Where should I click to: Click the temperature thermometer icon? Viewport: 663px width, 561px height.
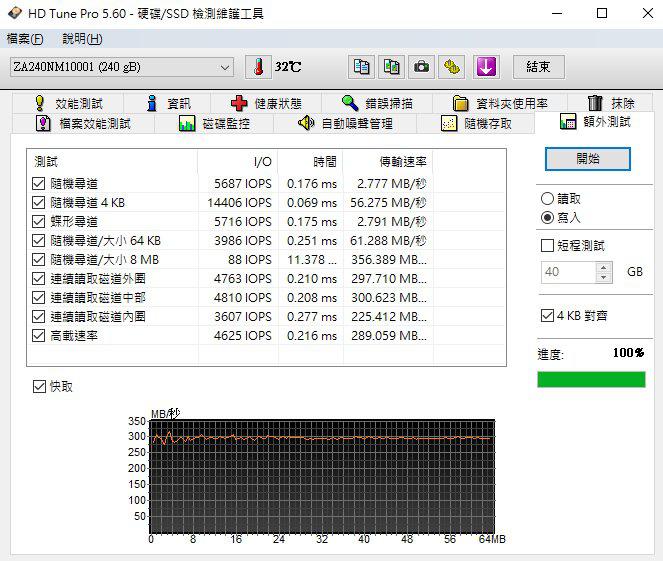[x=258, y=67]
